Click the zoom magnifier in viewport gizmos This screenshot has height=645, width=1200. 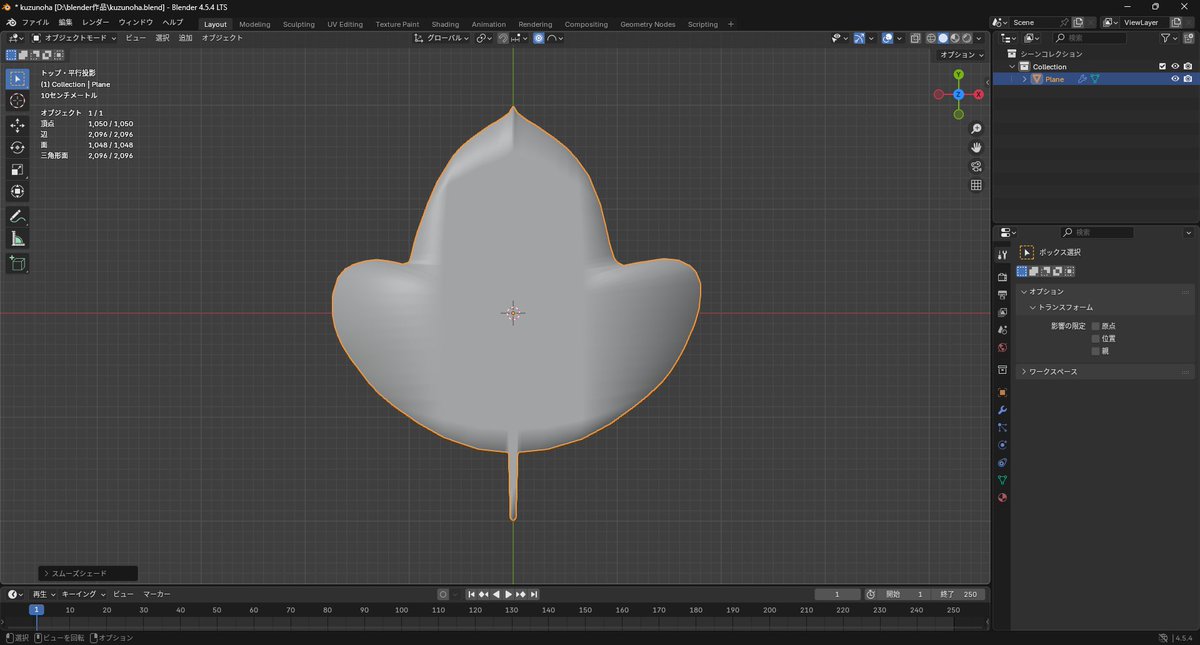click(x=976, y=129)
